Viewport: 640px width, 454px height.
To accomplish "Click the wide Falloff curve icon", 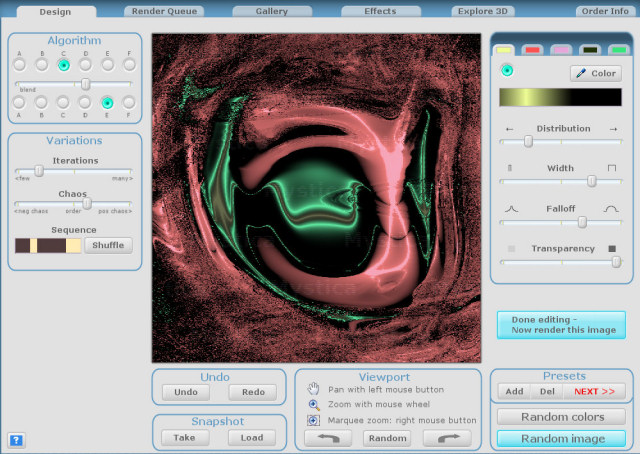I will pos(611,208).
